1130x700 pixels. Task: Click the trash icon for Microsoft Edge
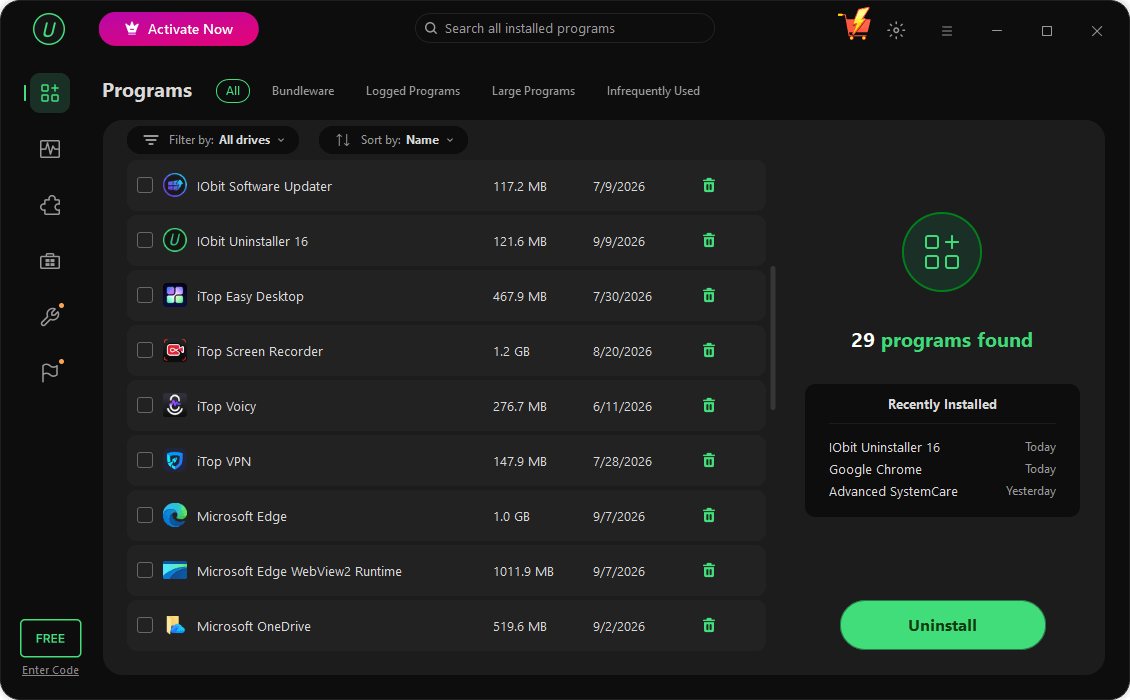click(x=709, y=515)
